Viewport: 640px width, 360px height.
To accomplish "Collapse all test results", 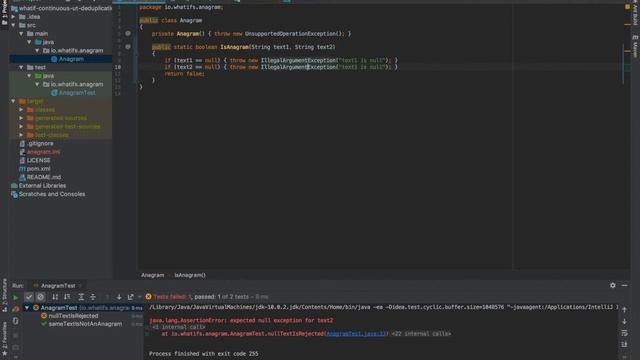I will [93, 297].
